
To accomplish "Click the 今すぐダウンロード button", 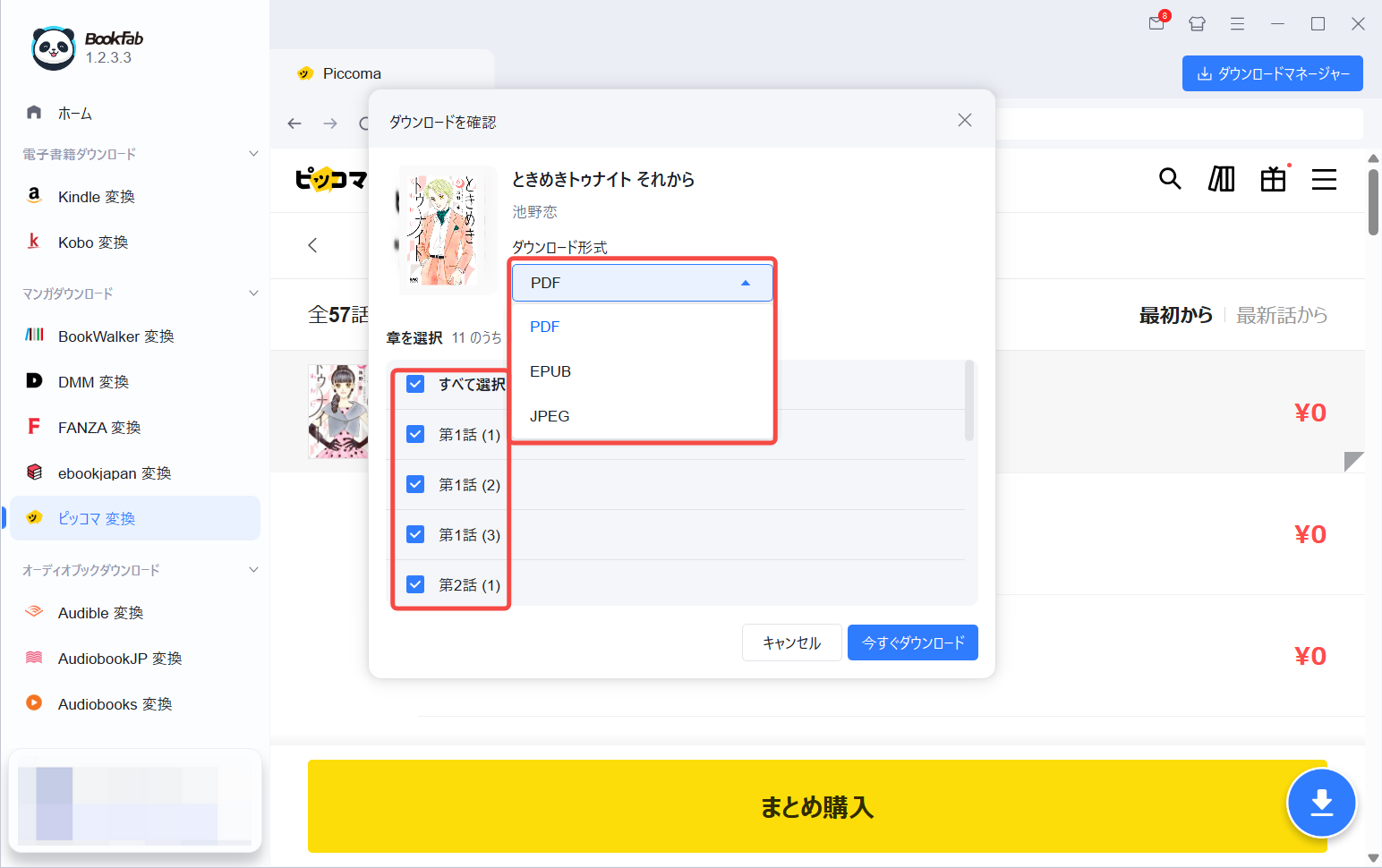I will (913, 642).
